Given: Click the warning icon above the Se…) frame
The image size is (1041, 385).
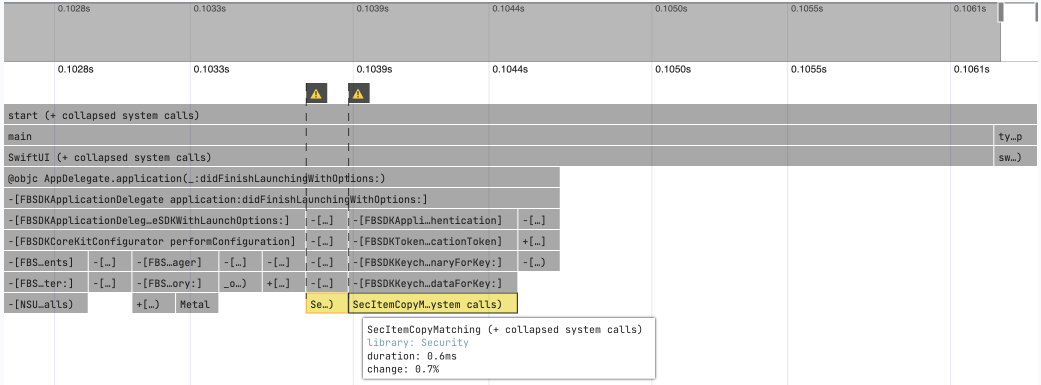Looking at the screenshot, I should 317,94.
